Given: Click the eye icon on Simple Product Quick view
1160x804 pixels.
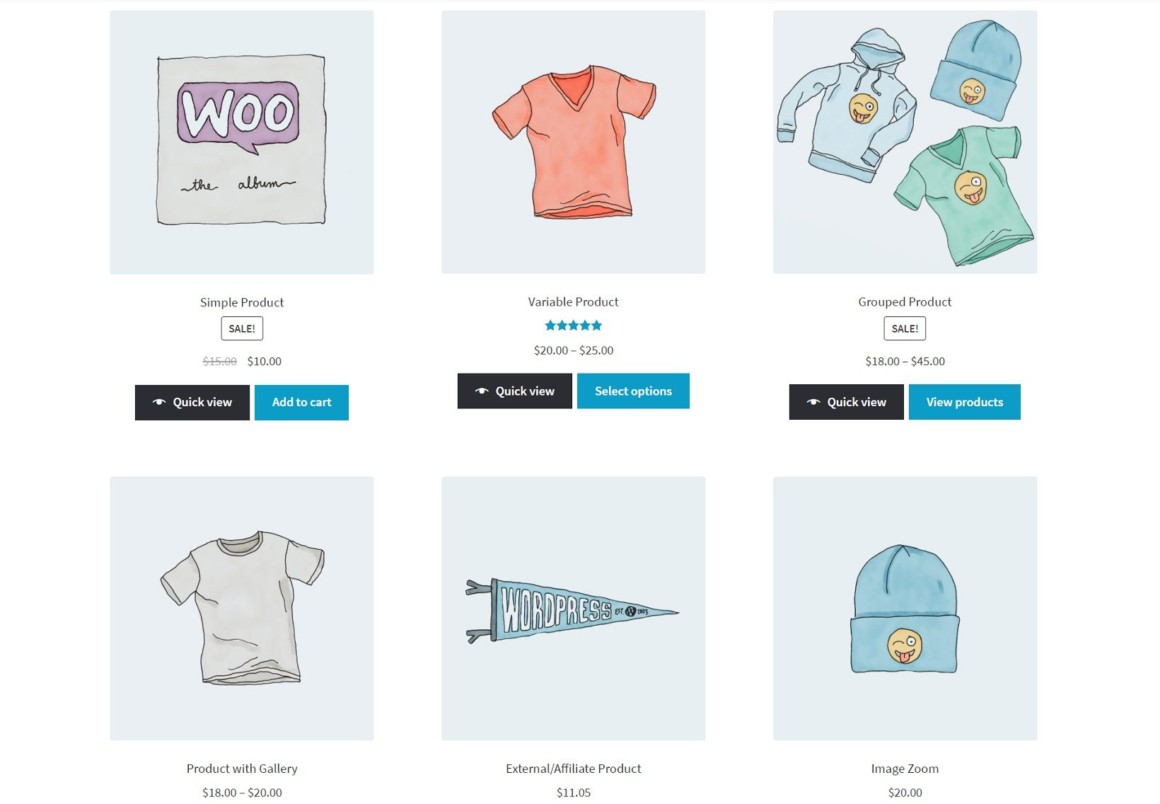Looking at the screenshot, I should coord(158,402).
